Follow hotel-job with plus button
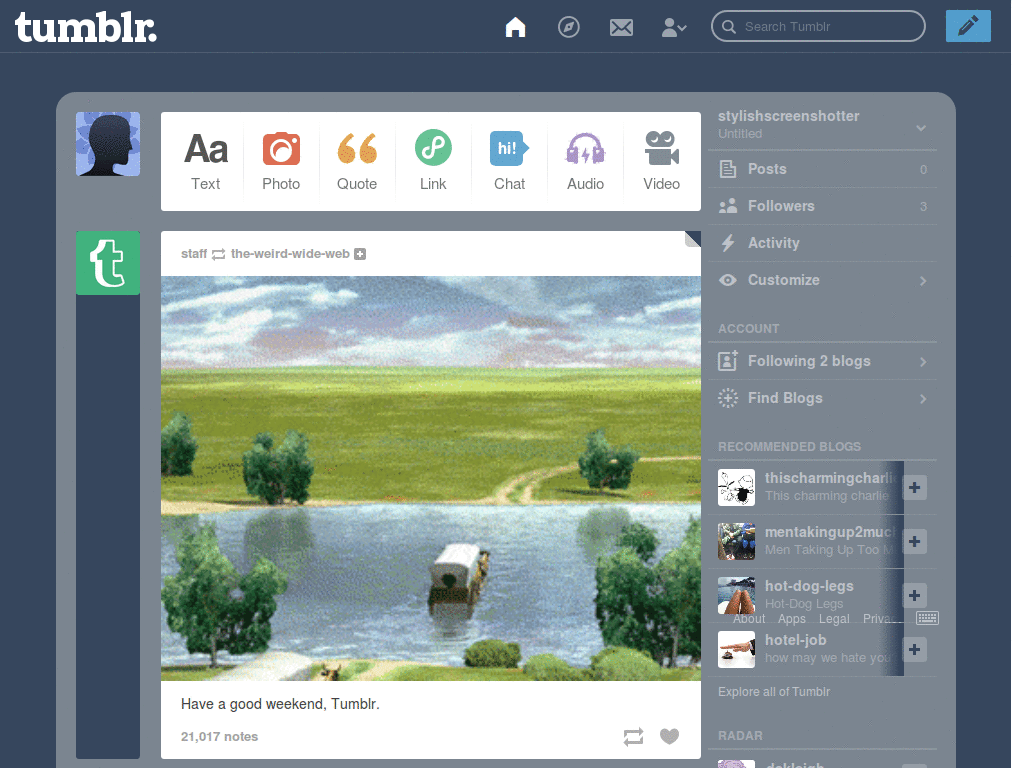Image resolution: width=1024 pixels, height=768 pixels. (x=914, y=650)
